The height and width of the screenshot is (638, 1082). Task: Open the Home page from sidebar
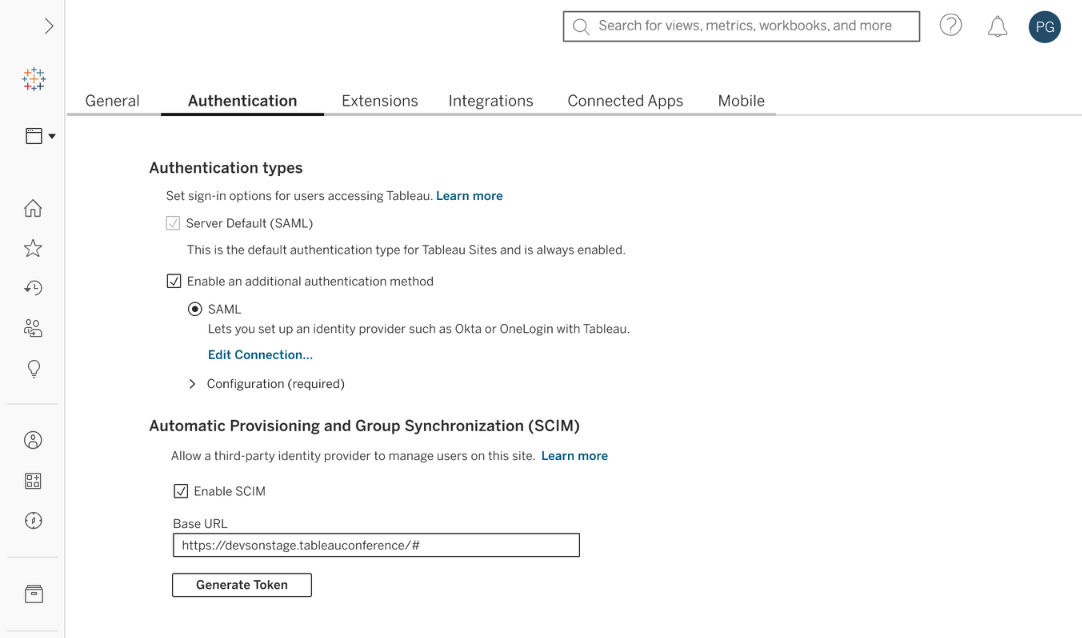pyautogui.click(x=33, y=208)
